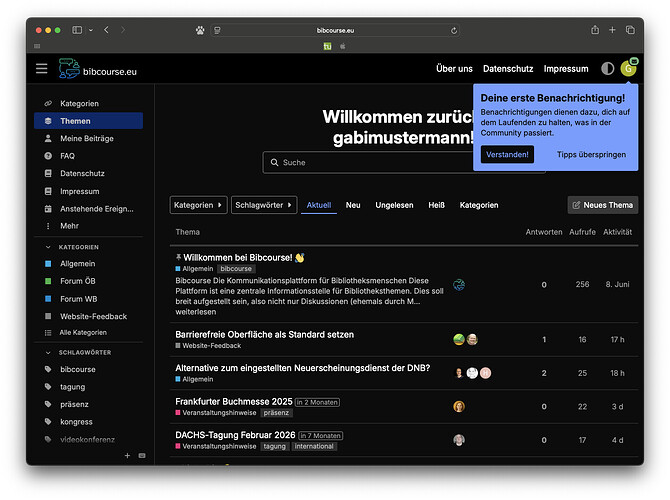This screenshot has height=500, width=670.
Task: Switch to the Heiß tab
Action: (436, 205)
